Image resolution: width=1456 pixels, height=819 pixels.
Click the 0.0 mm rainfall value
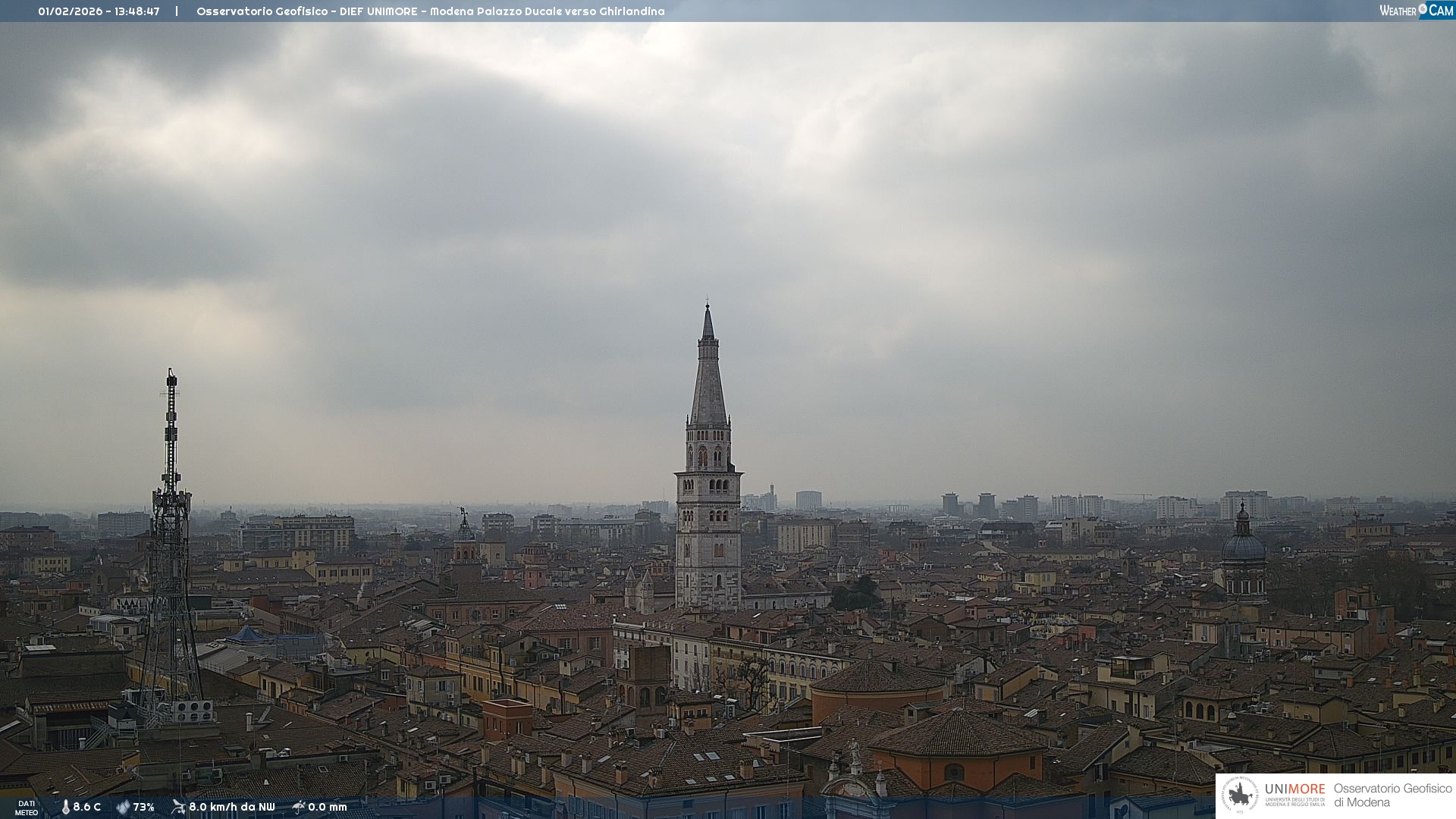[328, 808]
